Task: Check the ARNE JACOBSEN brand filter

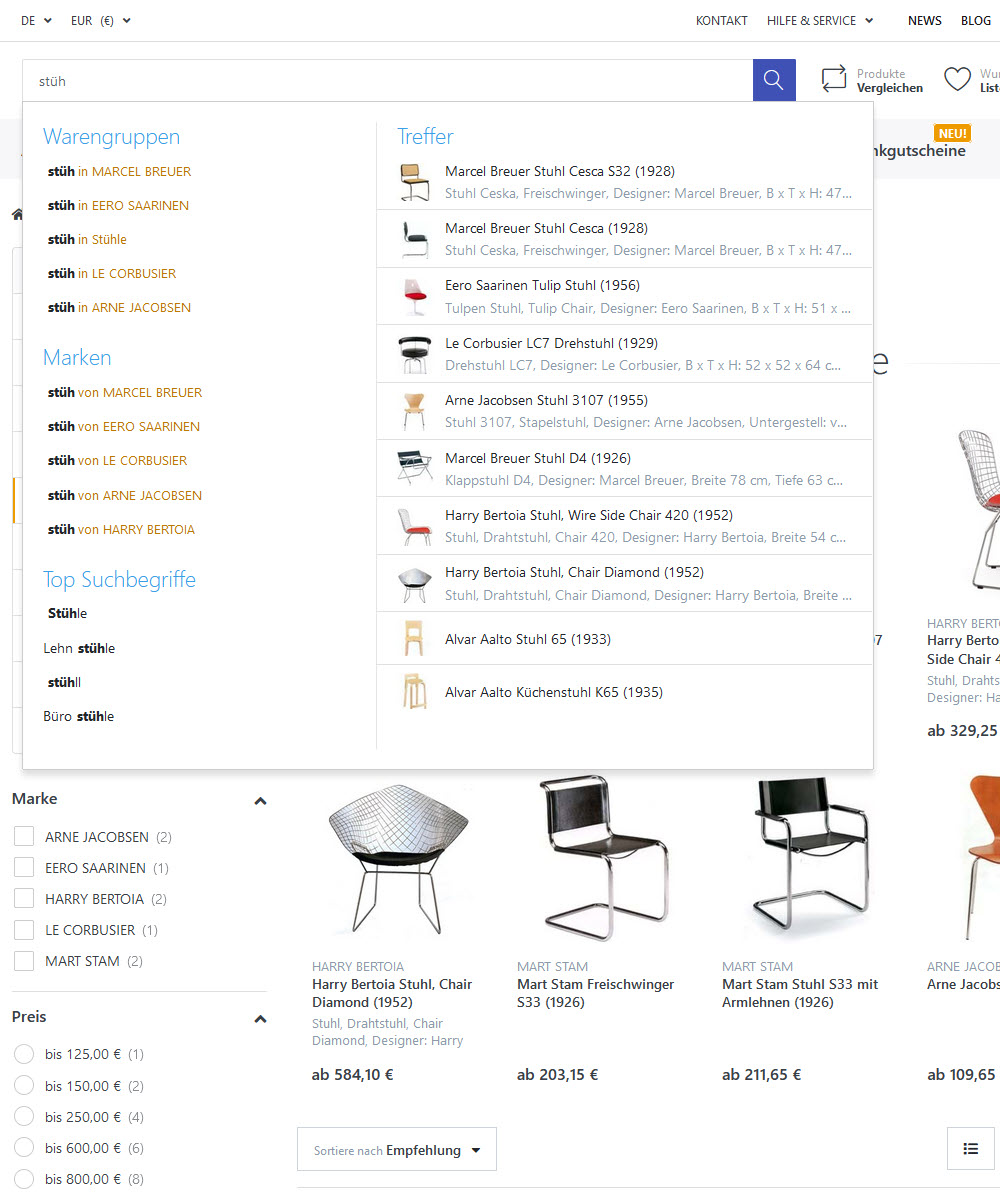Action: (24, 837)
